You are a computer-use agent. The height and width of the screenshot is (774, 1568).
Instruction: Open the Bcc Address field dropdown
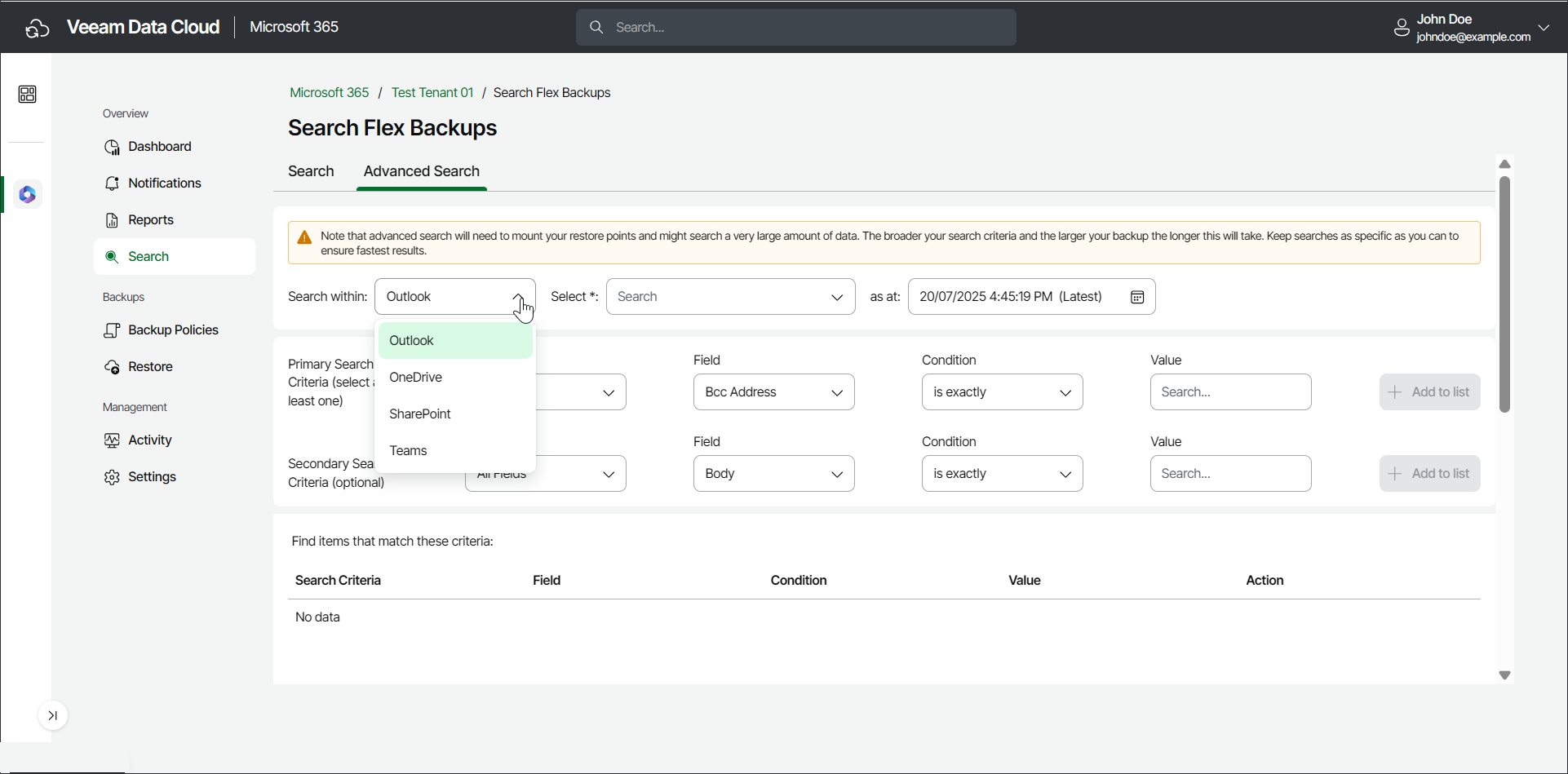tap(774, 392)
